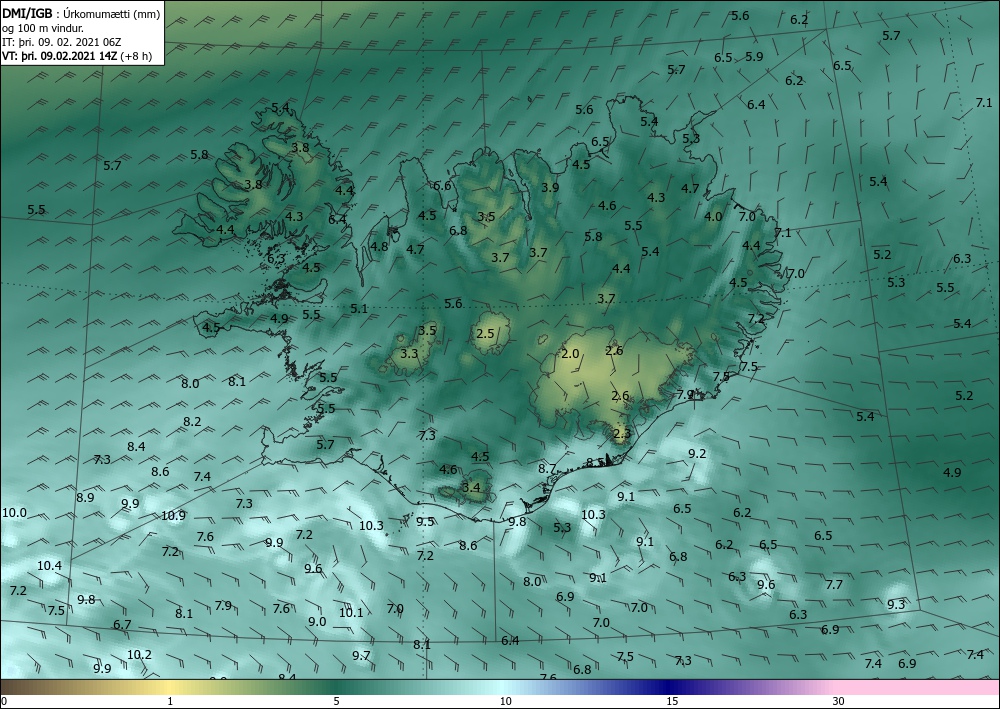Click the '1' label on color scale

point(170,701)
